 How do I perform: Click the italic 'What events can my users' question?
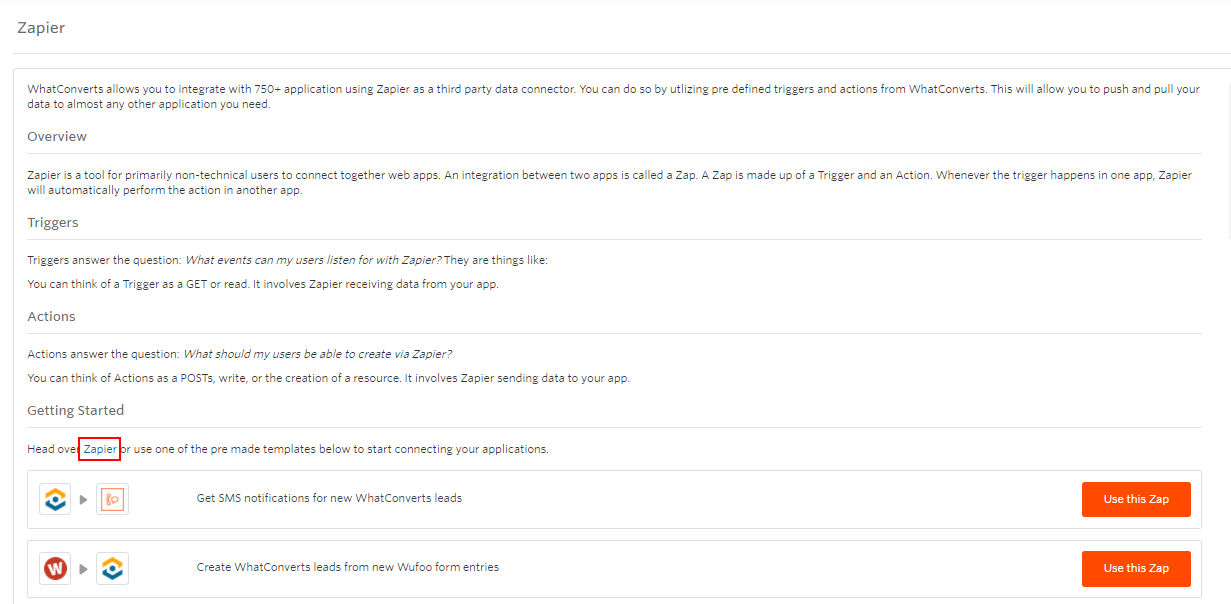click(313, 260)
